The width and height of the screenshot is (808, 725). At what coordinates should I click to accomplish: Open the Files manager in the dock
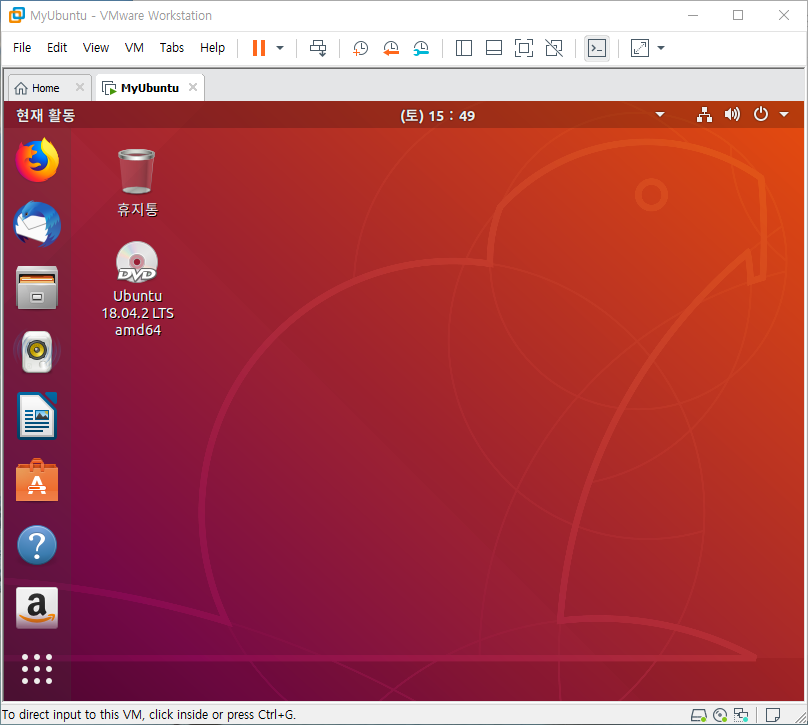[37, 288]
